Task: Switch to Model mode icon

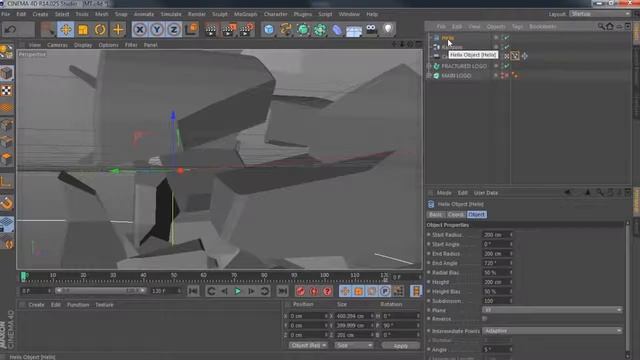Action: point(7,73)
